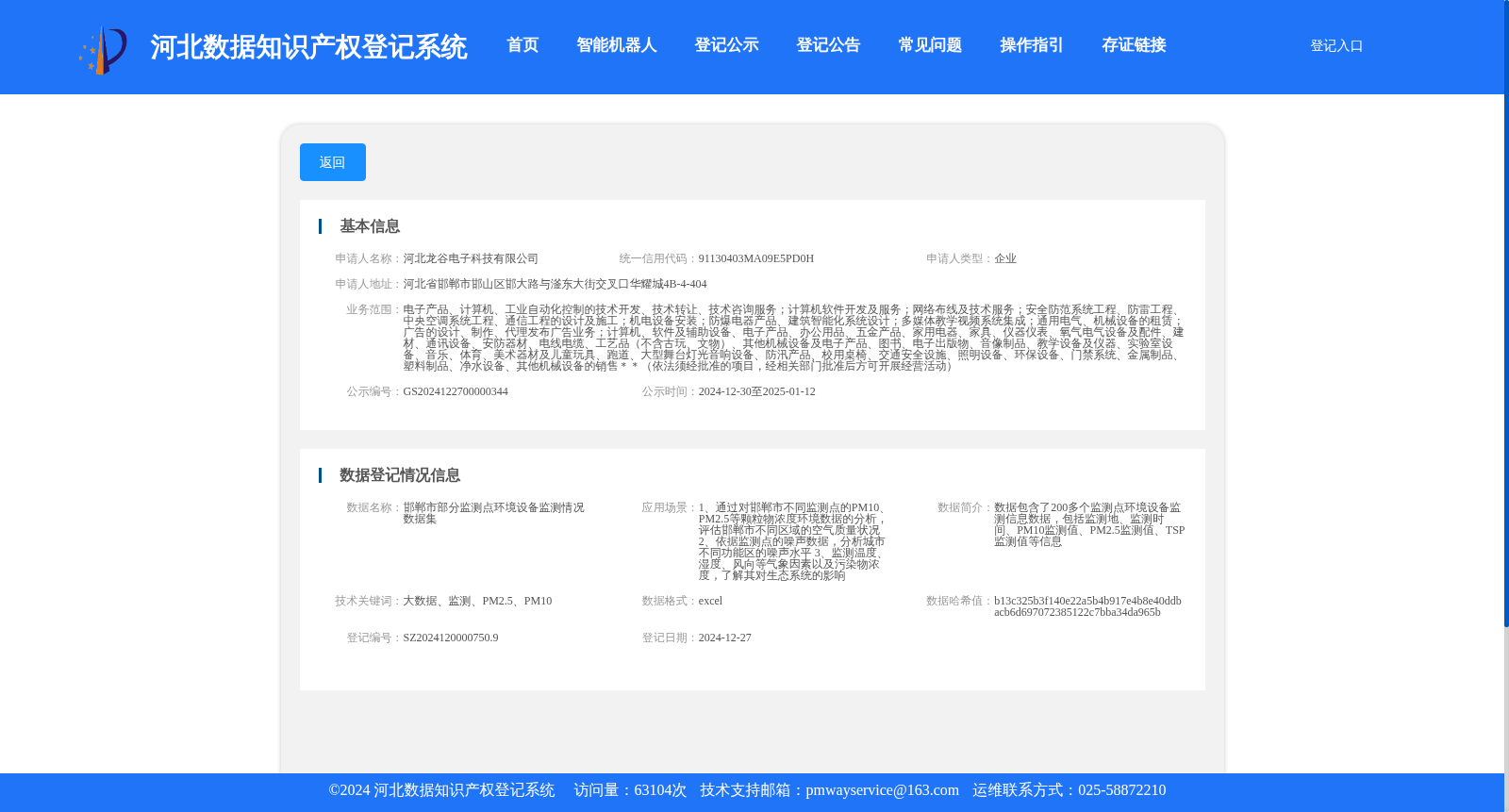Click the 业务范围 description paragraph
Screen dimensions: 1509x812
793,338
